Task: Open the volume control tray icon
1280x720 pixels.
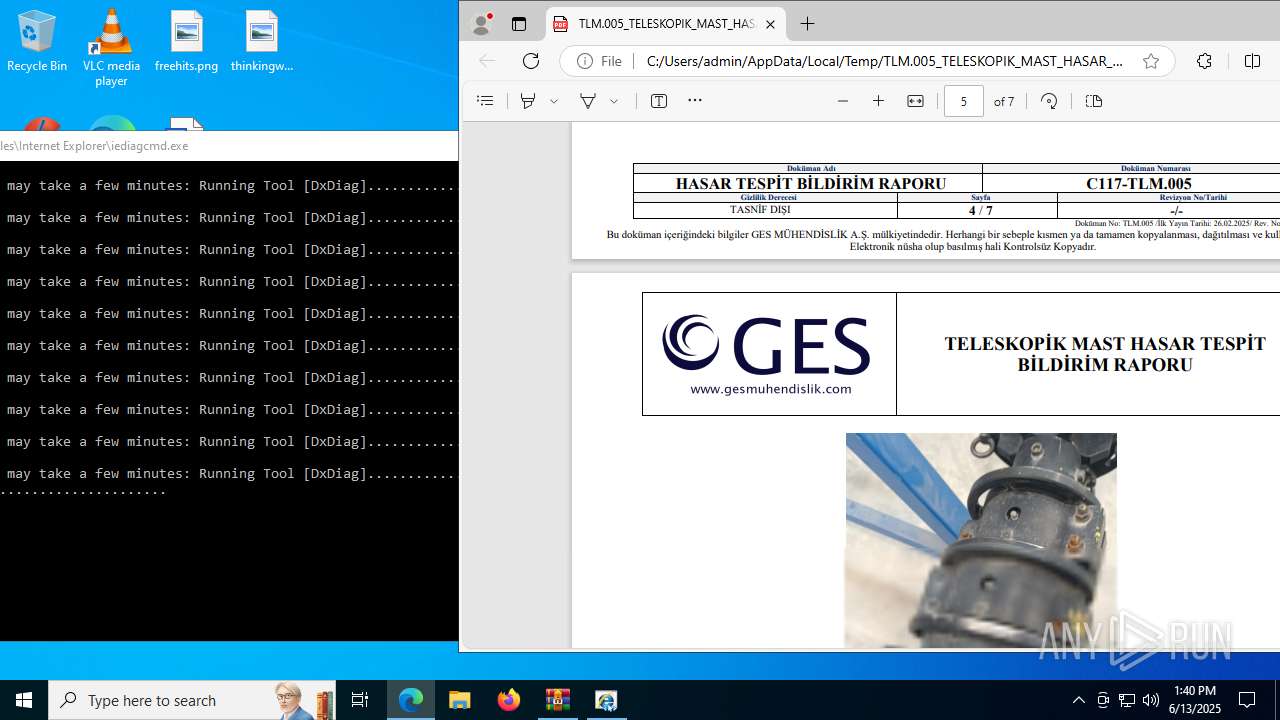Action: pos(1151,700)
